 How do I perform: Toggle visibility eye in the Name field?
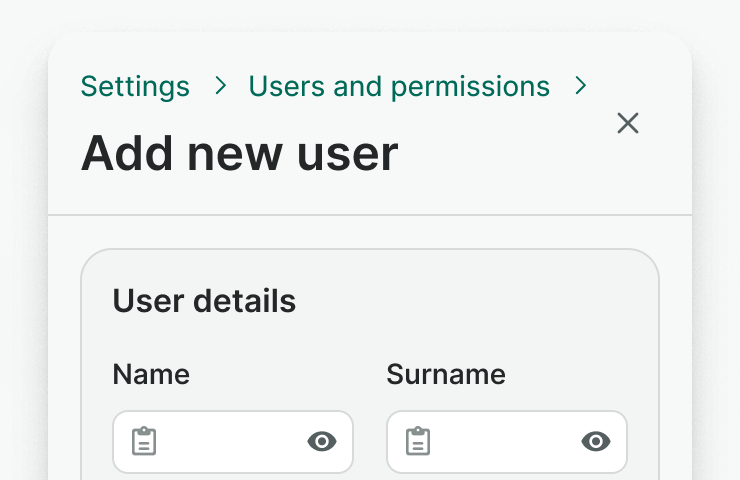click(322, 441)
